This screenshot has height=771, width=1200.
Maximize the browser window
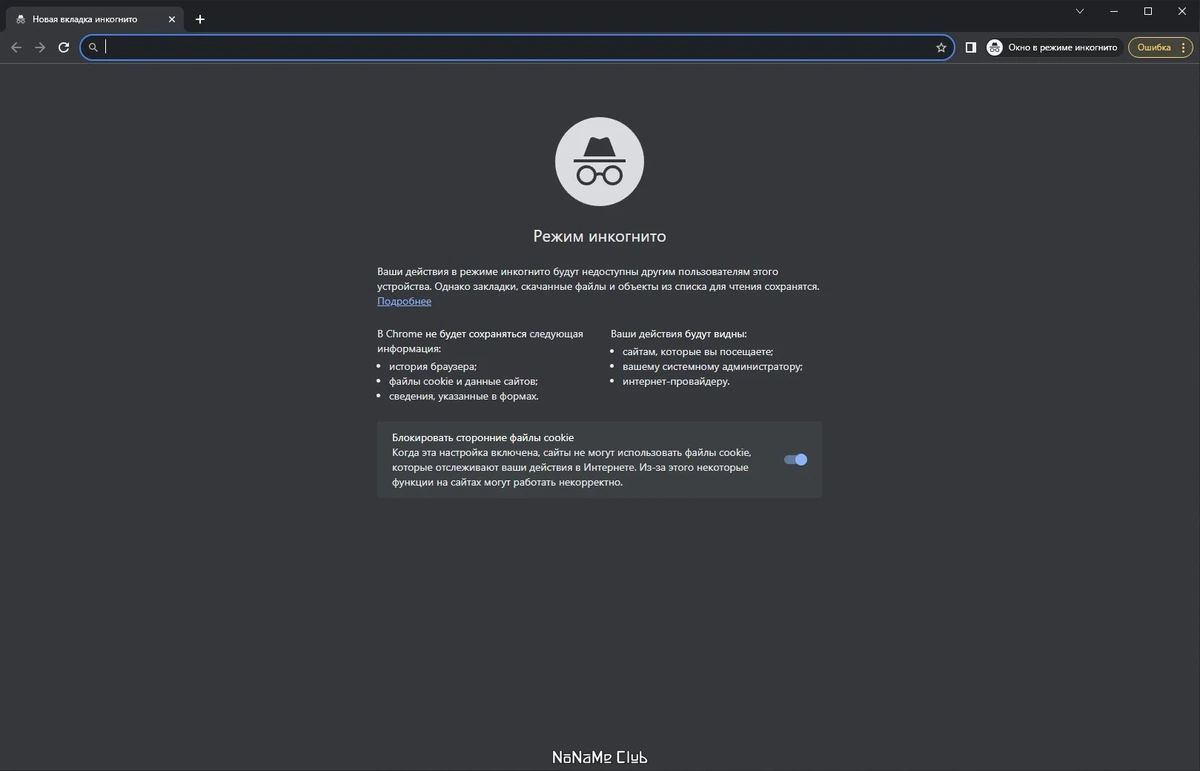point(1148,11)
